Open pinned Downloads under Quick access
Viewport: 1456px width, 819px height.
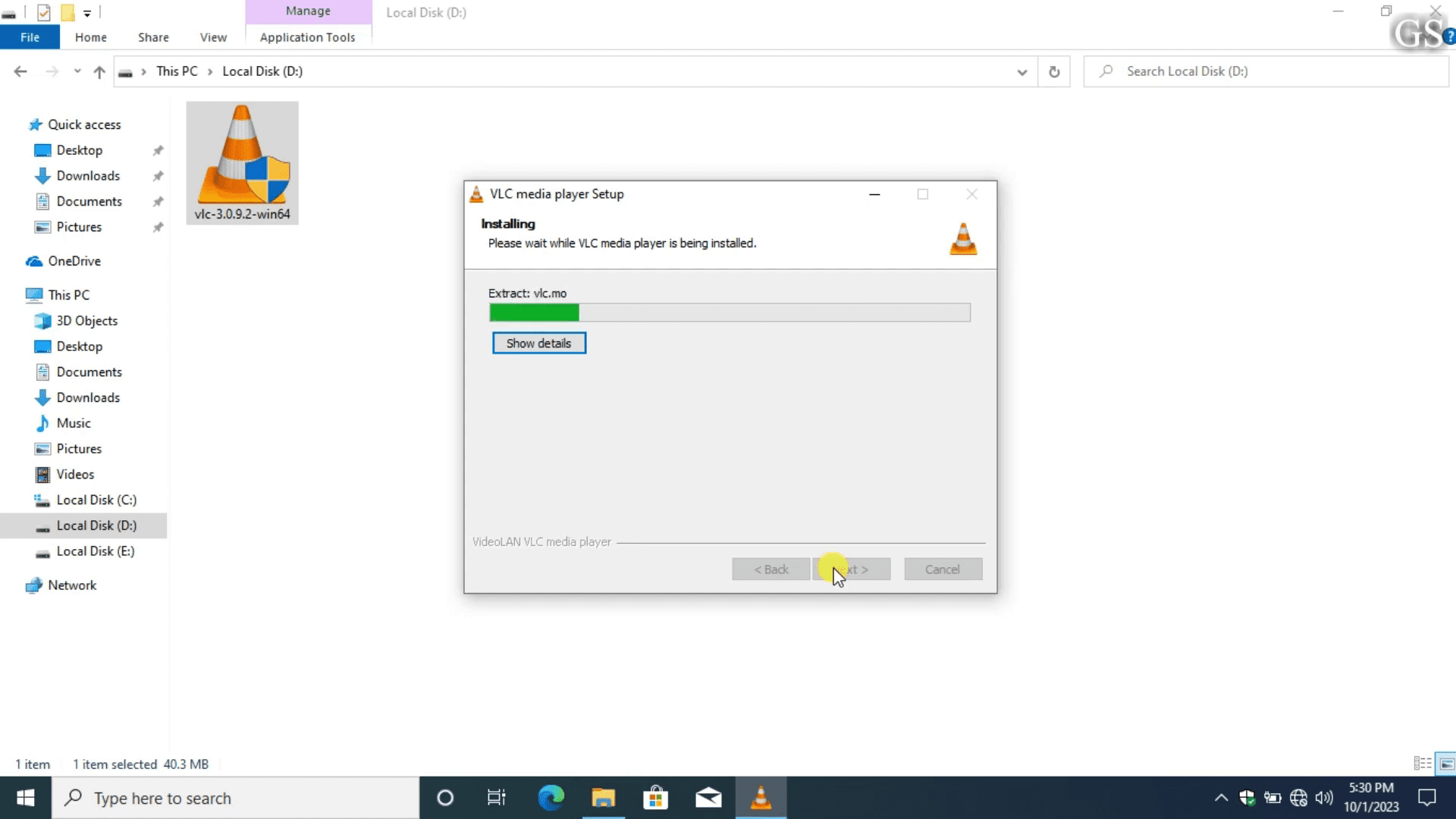pos(88,176)
